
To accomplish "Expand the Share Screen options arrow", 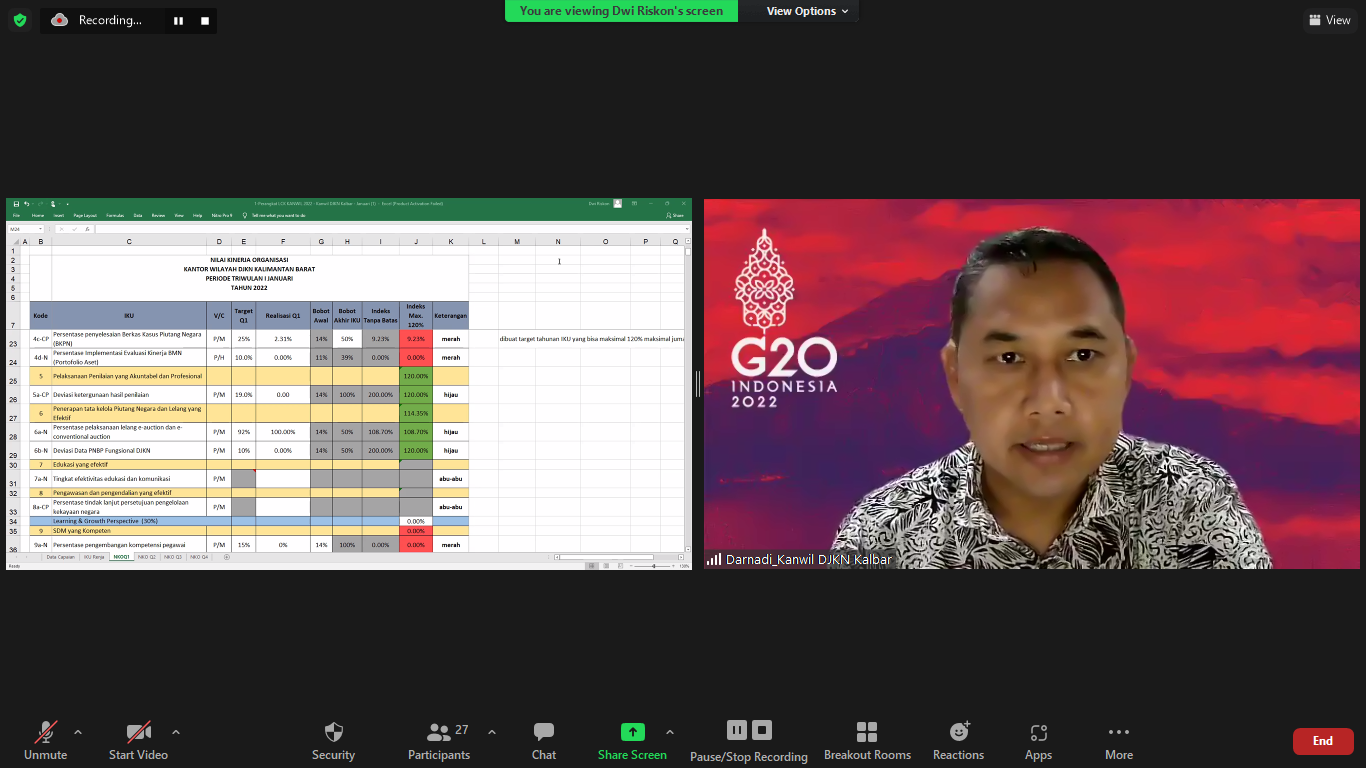I will [670, 732].
